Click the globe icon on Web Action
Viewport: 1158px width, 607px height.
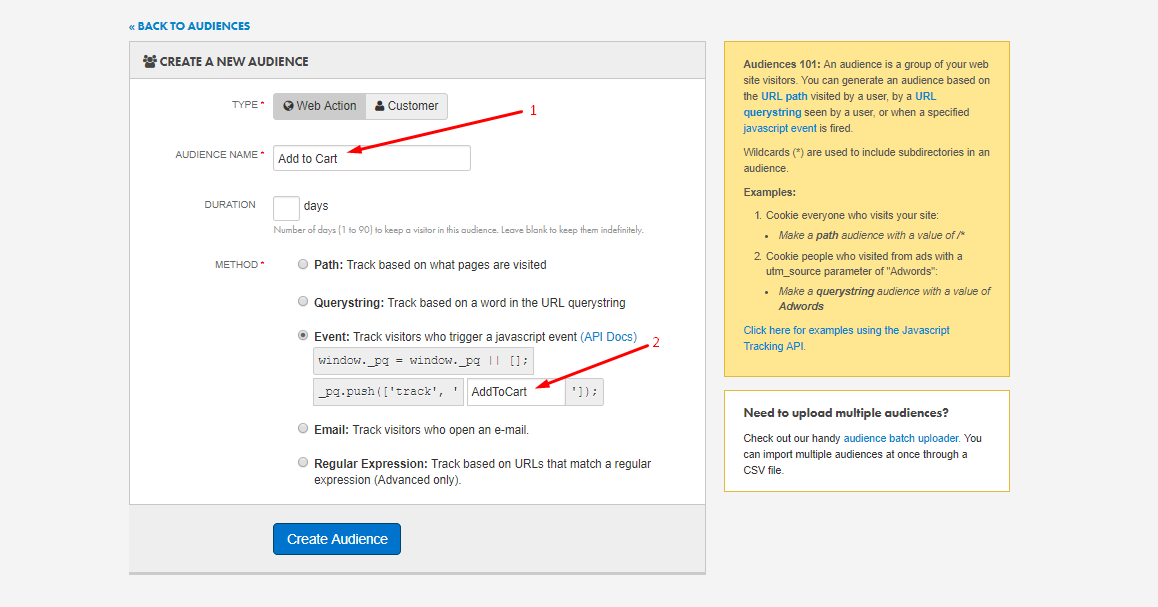pos(289,106)
